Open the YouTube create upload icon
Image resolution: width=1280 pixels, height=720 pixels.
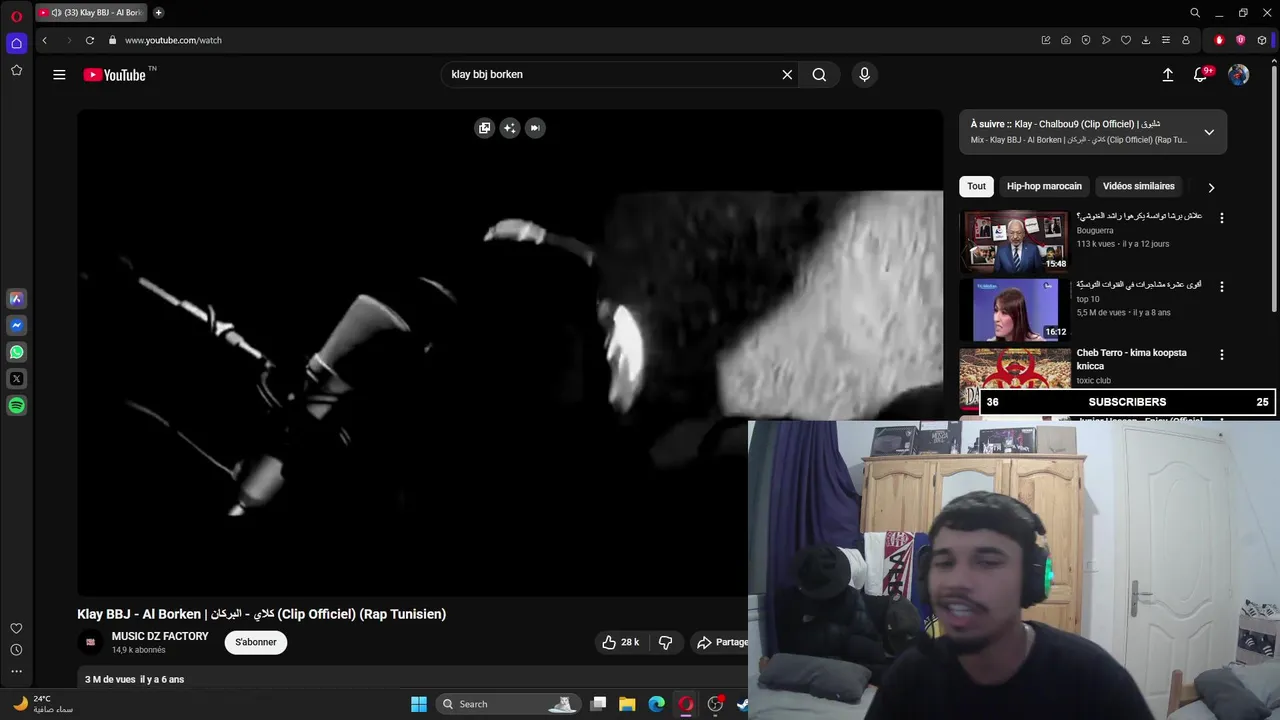(x=1167, y=75)
